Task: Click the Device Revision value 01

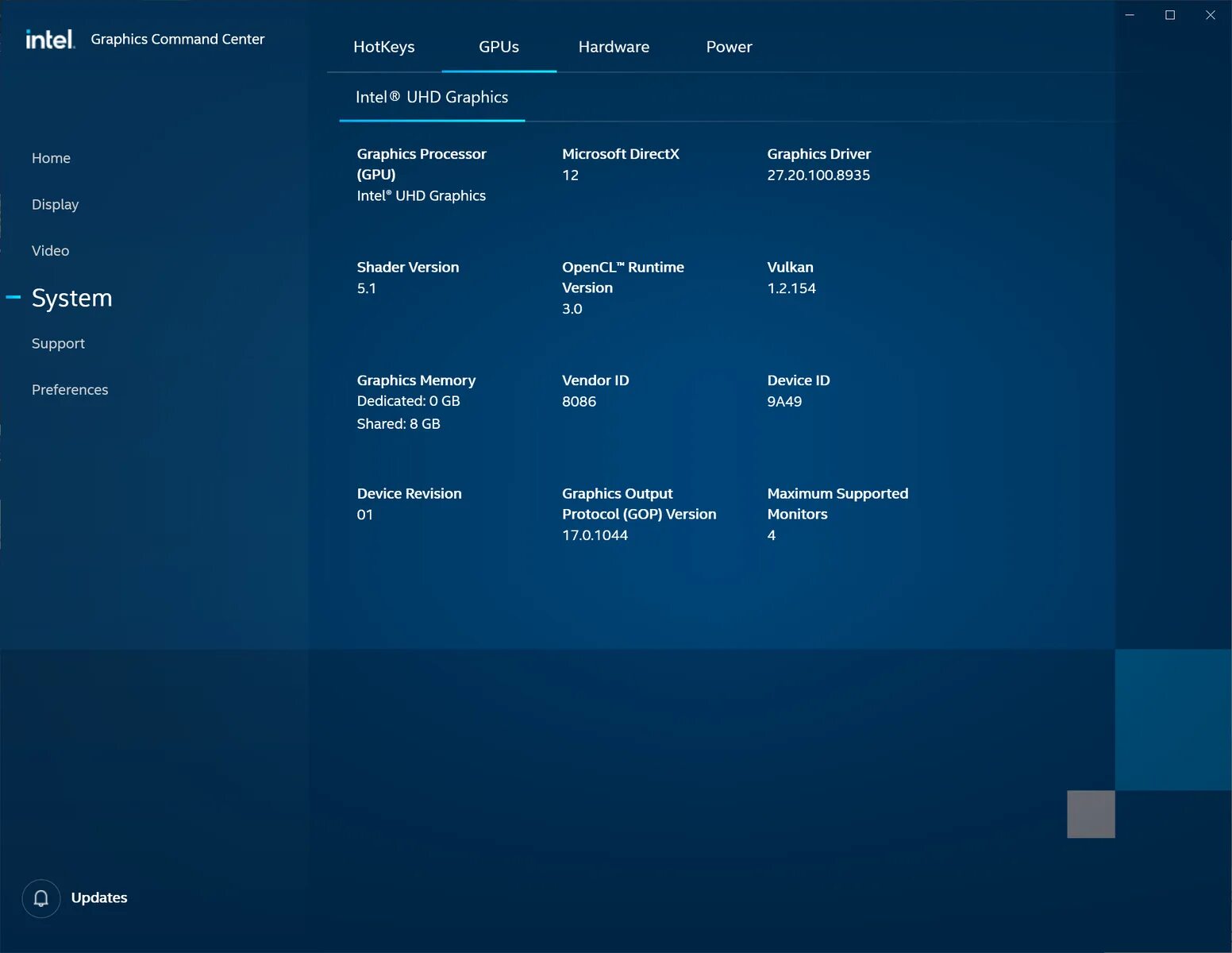Action: pos(364,515)
